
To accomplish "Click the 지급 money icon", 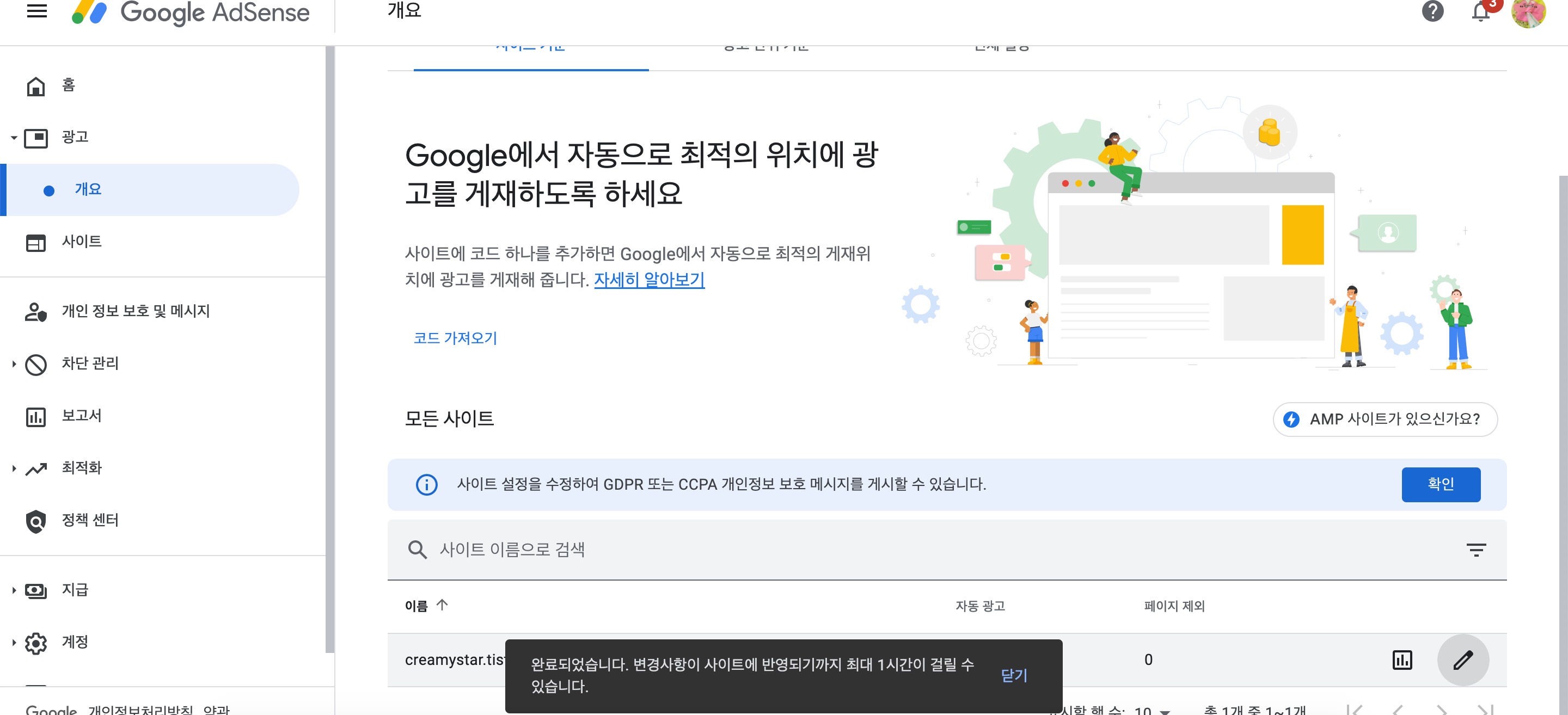I will pyautogui.click(x=36, y=590).
